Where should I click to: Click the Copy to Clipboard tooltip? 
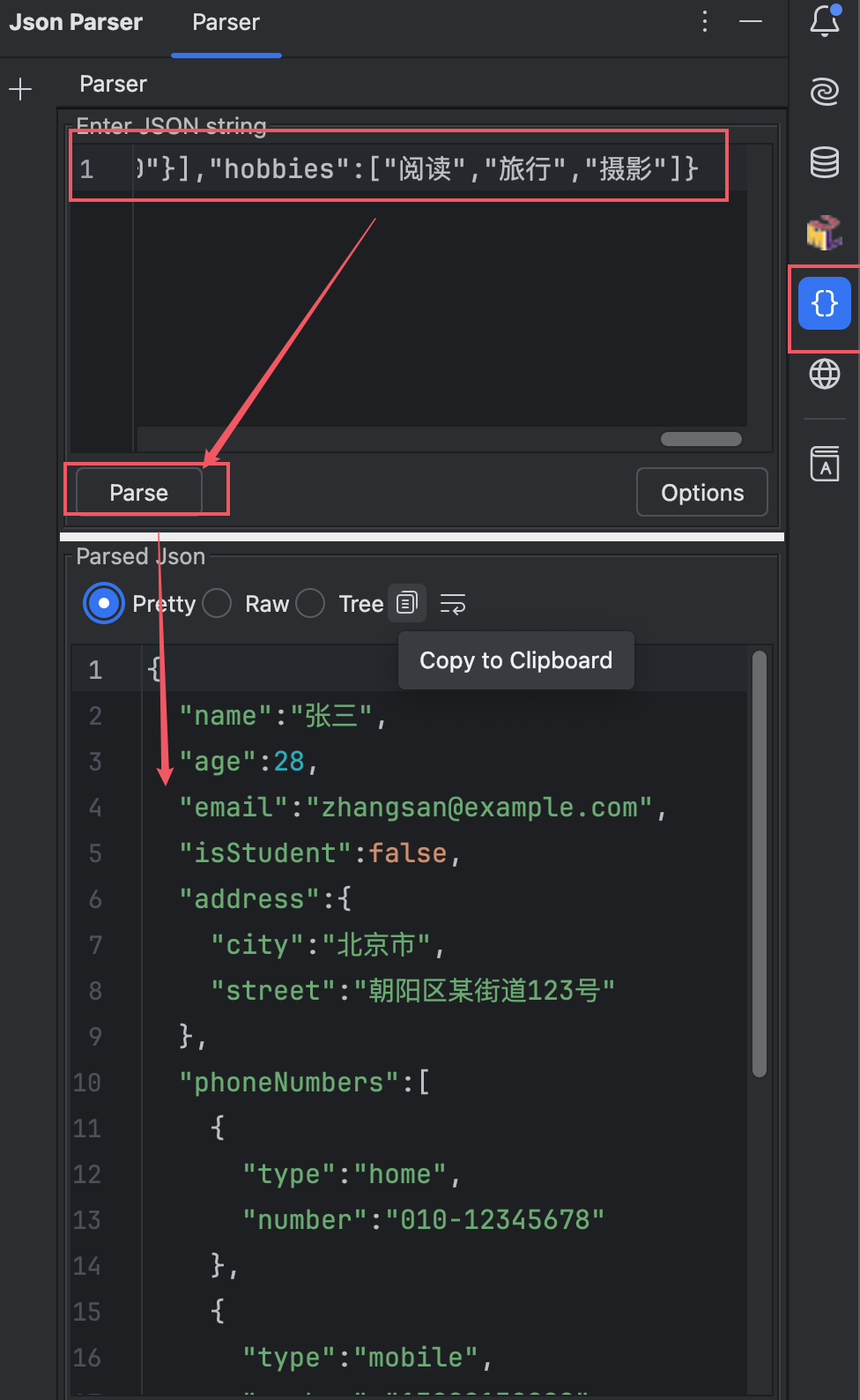[516, 660]
